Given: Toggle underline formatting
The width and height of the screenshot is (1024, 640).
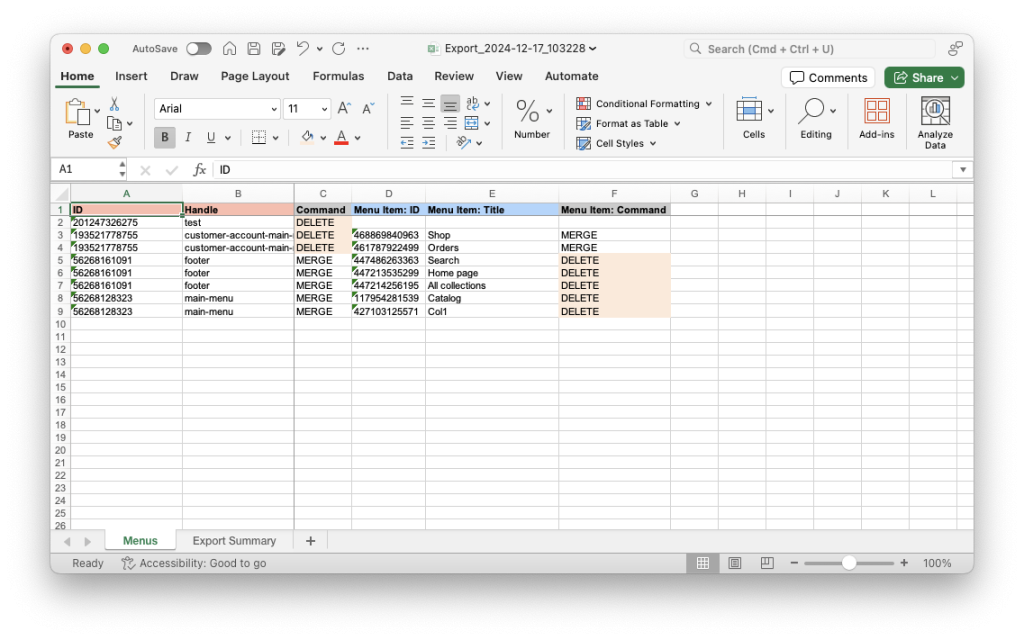Looking at the screenshot, I should 210,136.
